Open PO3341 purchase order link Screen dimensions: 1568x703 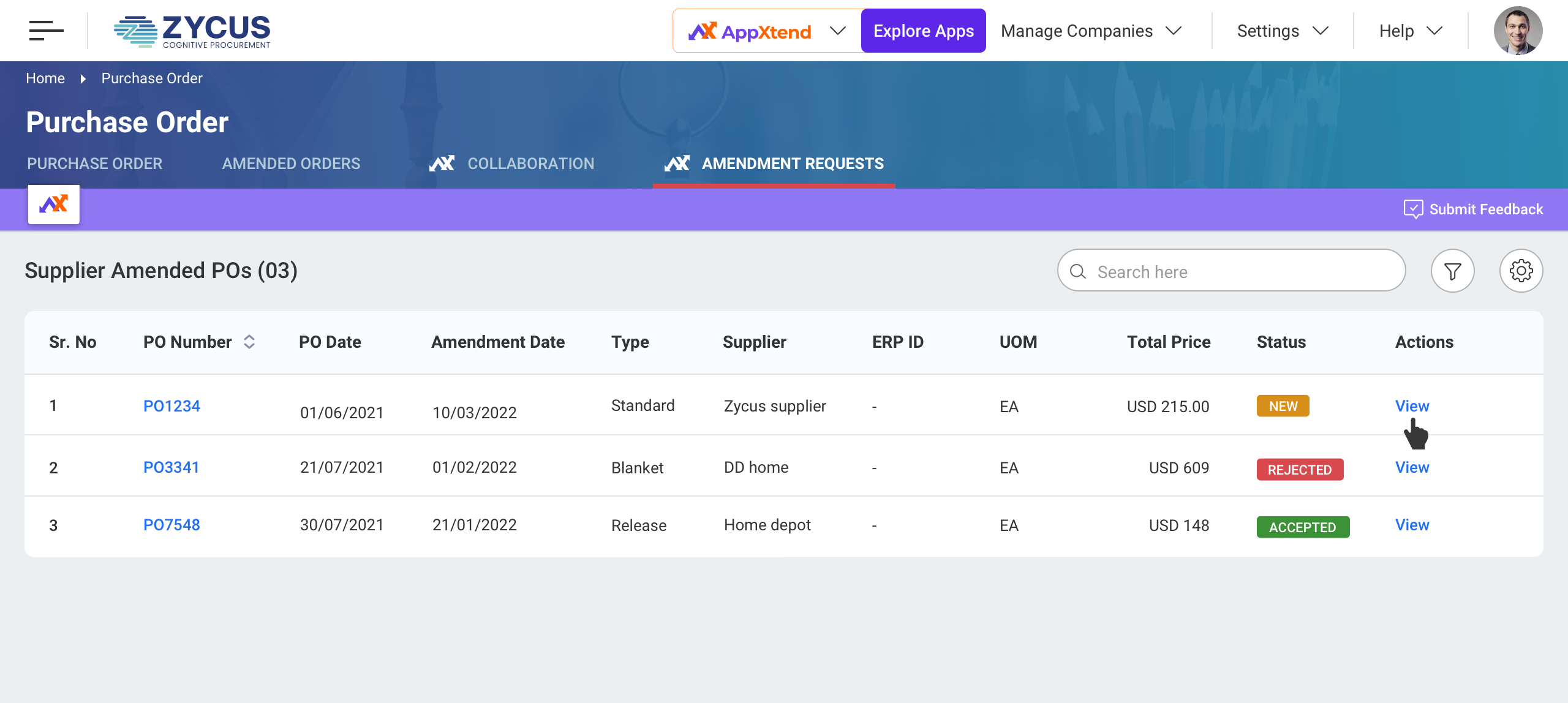171,467
